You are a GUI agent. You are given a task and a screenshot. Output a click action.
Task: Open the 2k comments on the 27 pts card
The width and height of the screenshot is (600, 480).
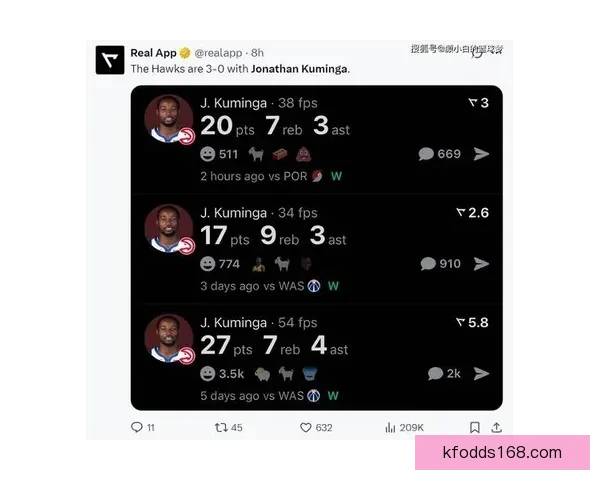click(444, 374)
